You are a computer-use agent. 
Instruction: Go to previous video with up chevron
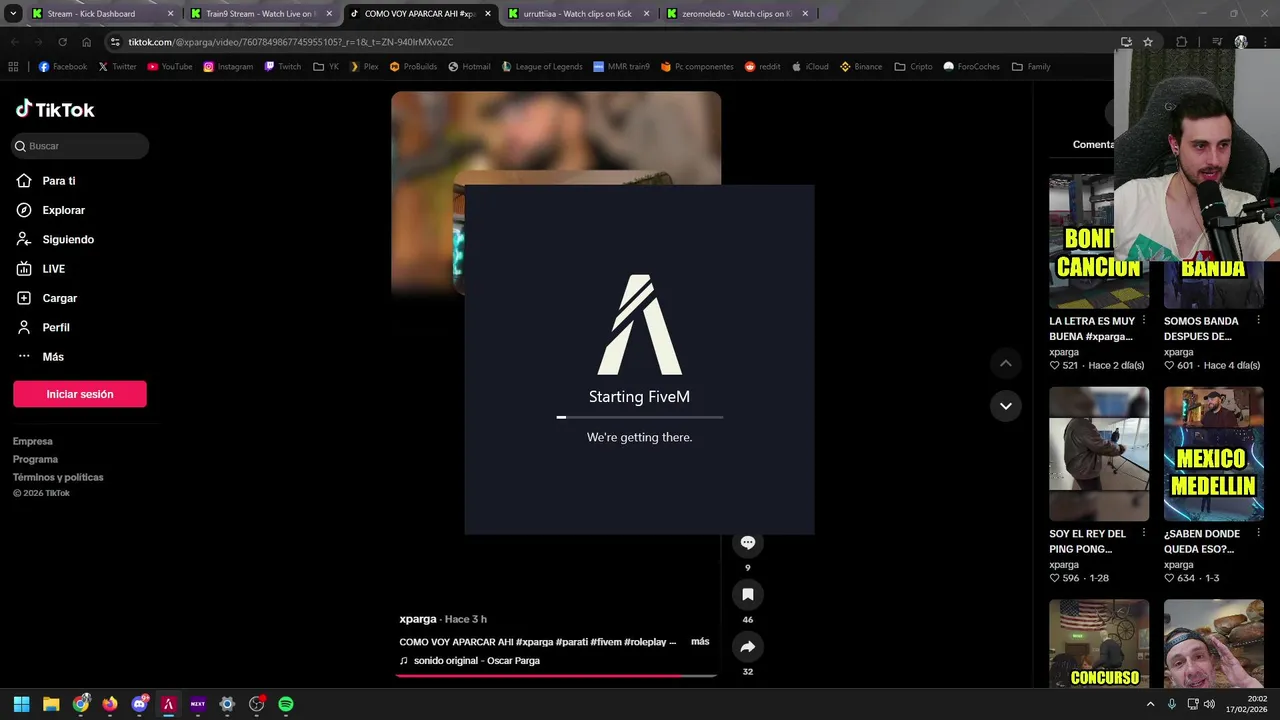pos(1005,363)
